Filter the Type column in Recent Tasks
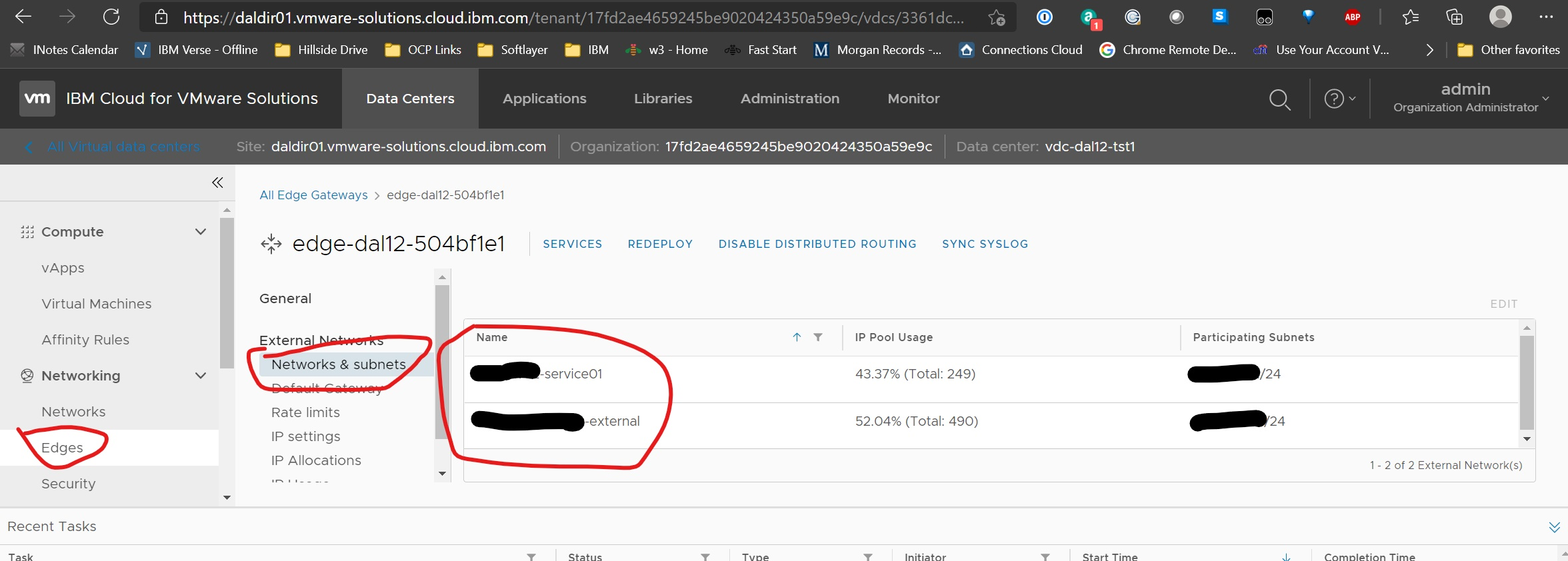Viewport: 1568px width, 561px height. click(x=868, y=556)
